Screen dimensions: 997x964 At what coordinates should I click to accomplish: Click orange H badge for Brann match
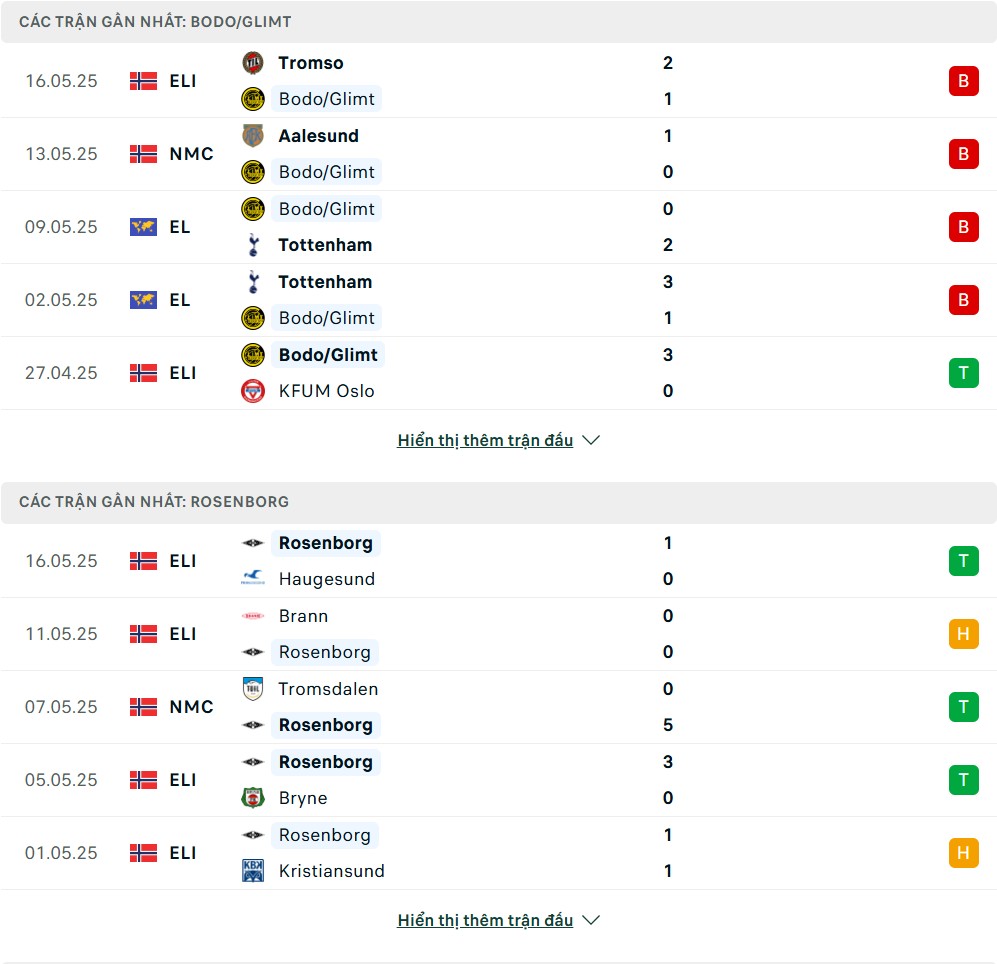click(963, 634)
